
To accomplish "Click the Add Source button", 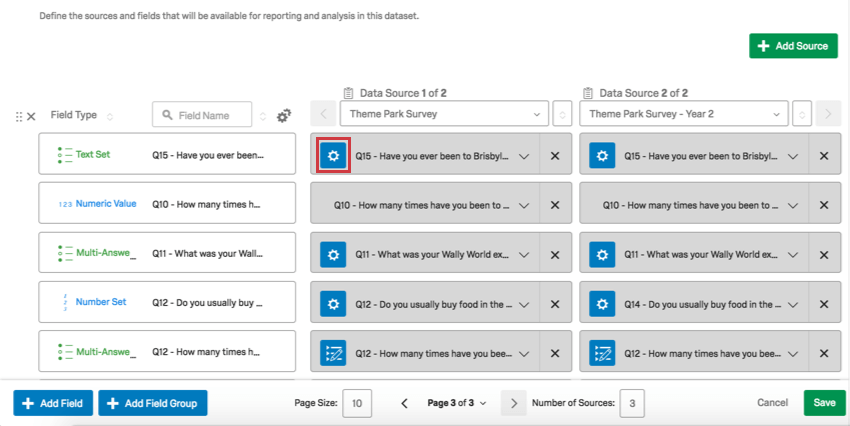I will point(793,46).
